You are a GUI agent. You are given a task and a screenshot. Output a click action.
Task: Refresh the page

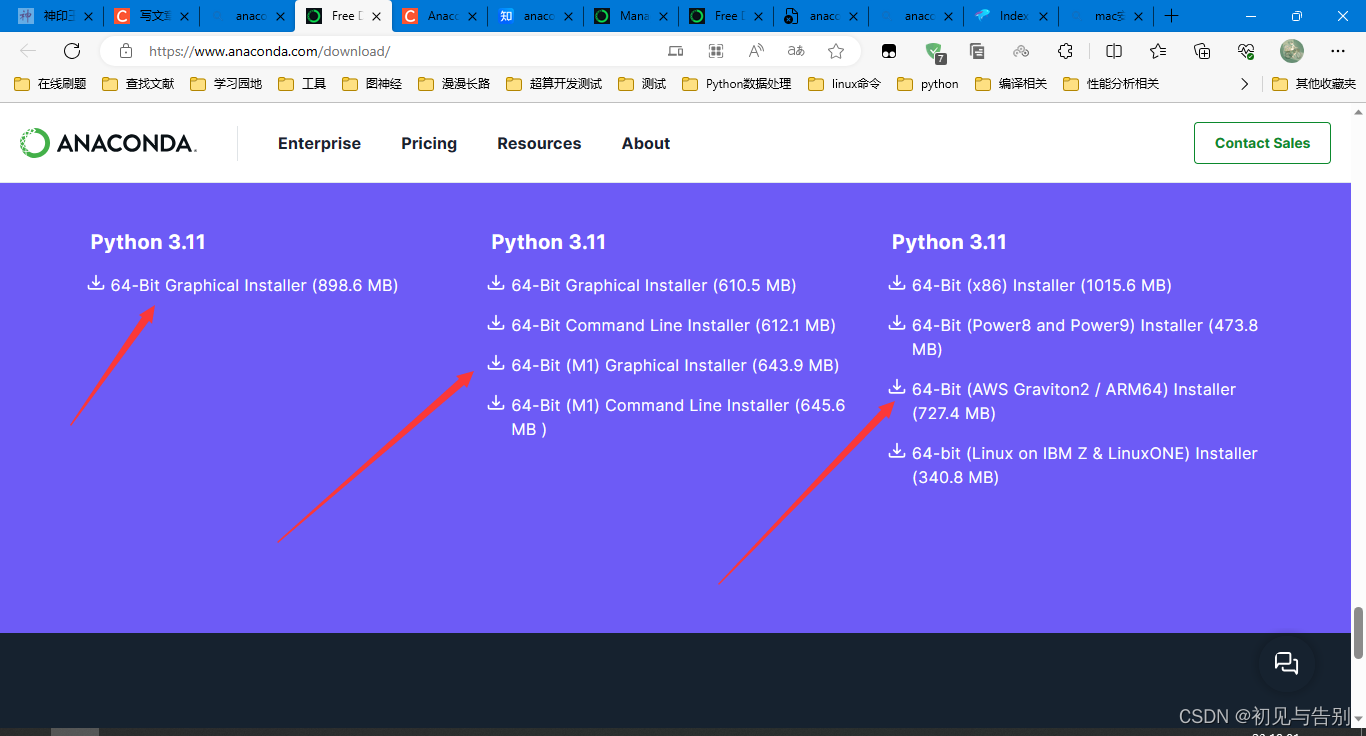(72, 51)
